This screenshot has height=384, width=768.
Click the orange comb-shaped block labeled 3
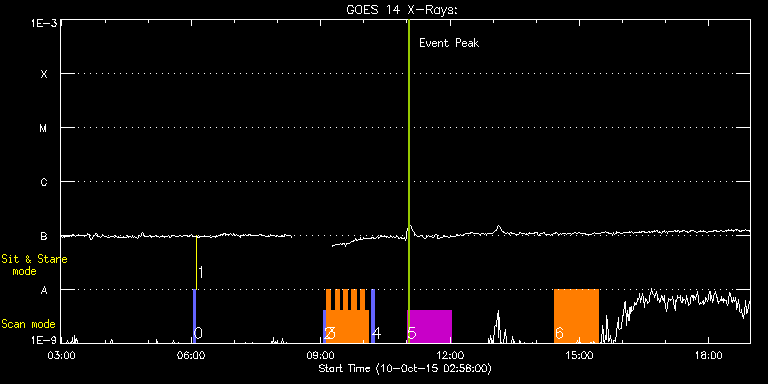coord(348,316)
